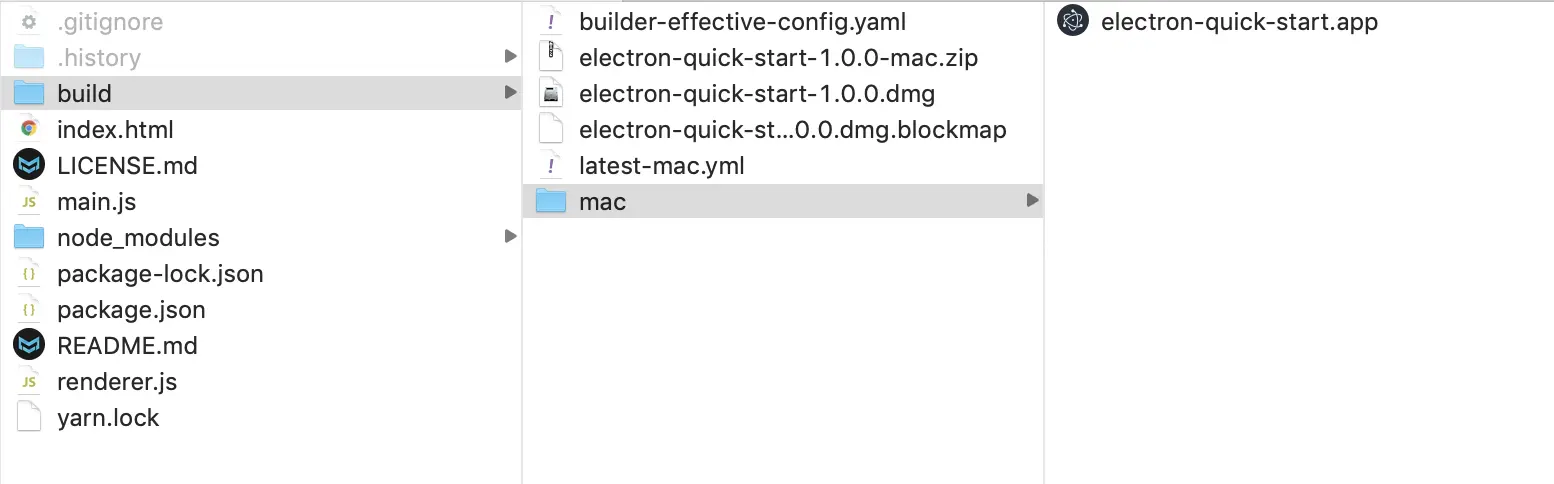Select the latest-mac.yml file name
This screenshot has width=1554, height=484.
coord(661,165)
